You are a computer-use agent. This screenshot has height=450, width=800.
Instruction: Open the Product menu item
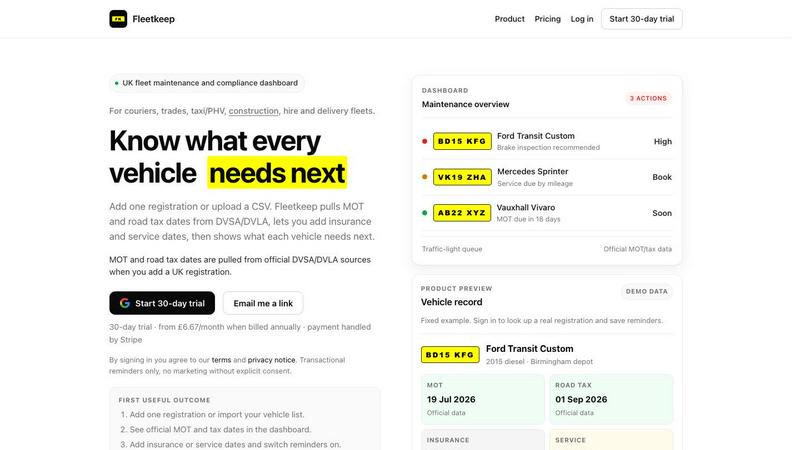(x=509, y=19)
